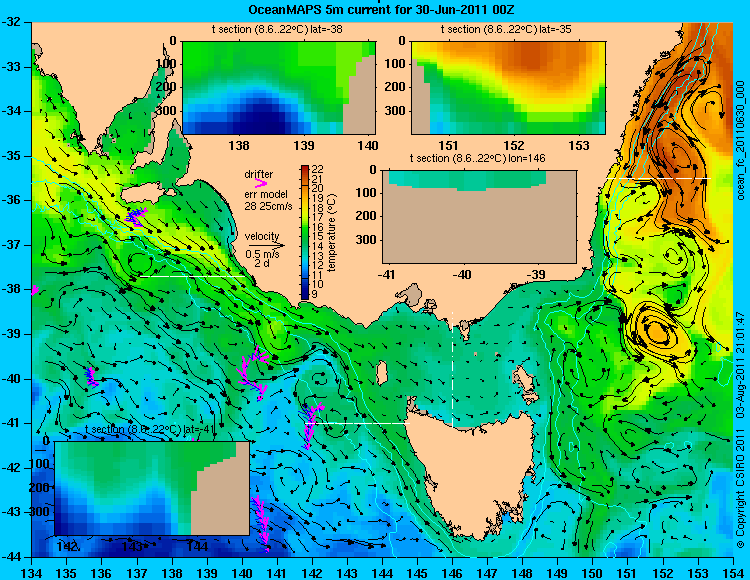Click the 134 label on the longitude axis
The height and width of the screenshot is (580, 750).
(32, 573)
